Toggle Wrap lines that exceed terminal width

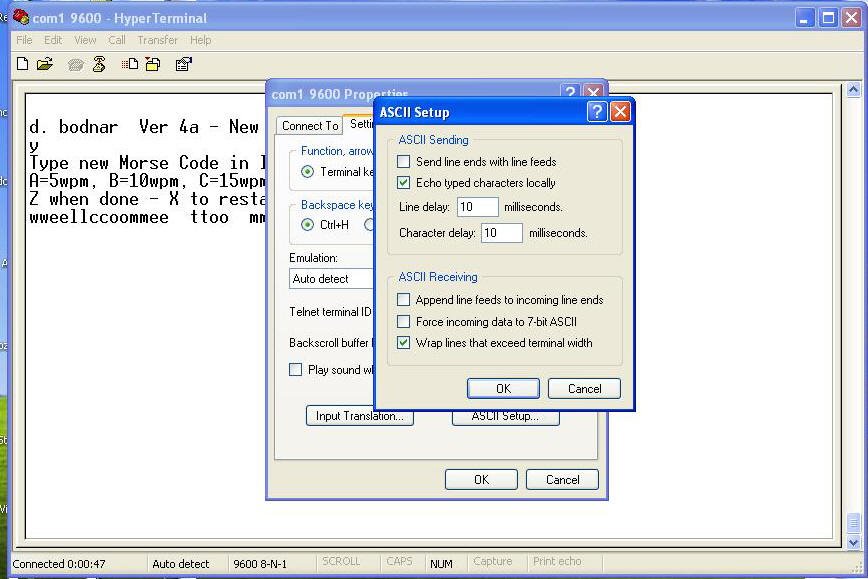tap(404, 343)
